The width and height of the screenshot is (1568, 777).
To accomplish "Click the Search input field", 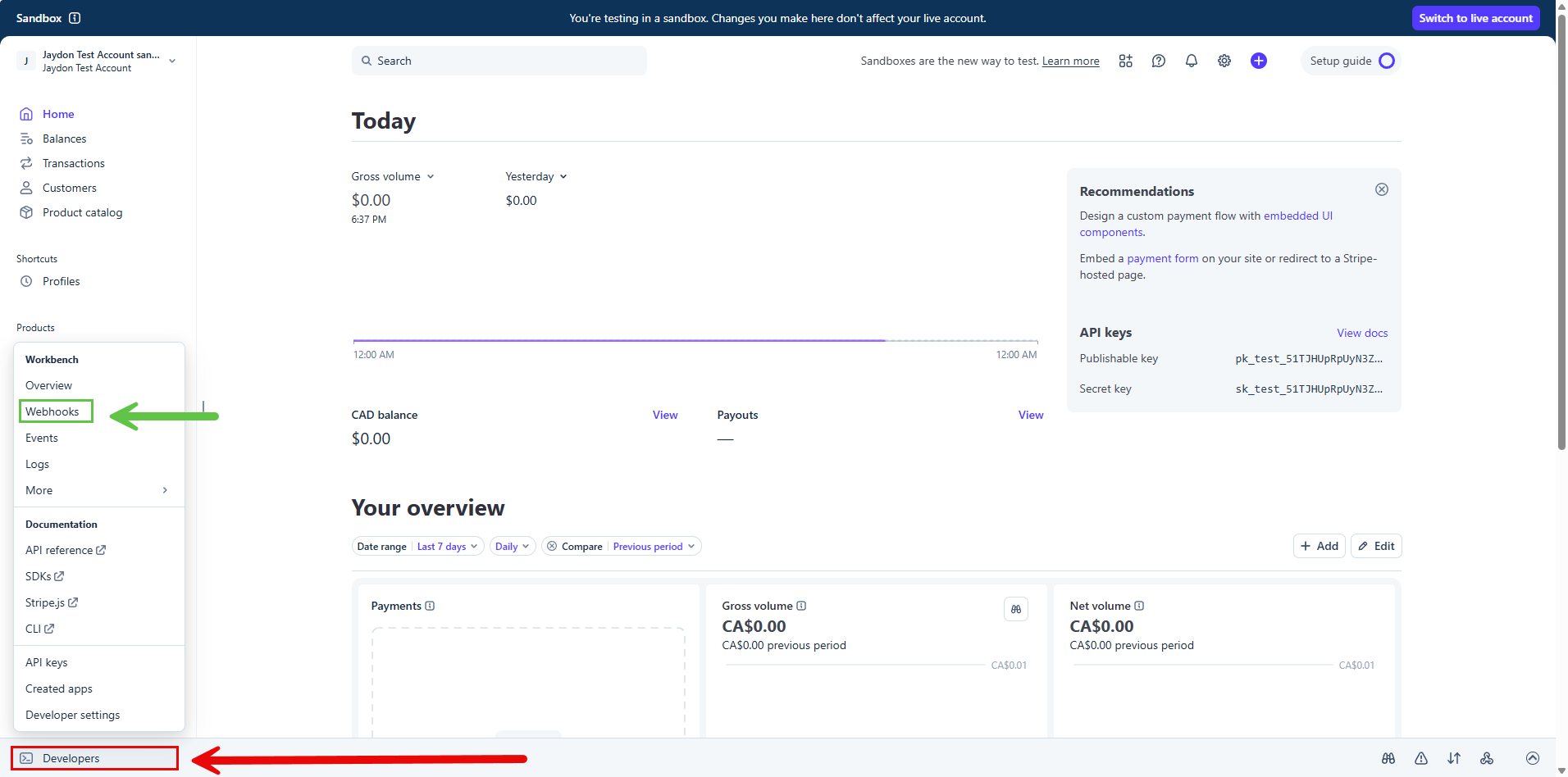I will (x=499, y=61).
